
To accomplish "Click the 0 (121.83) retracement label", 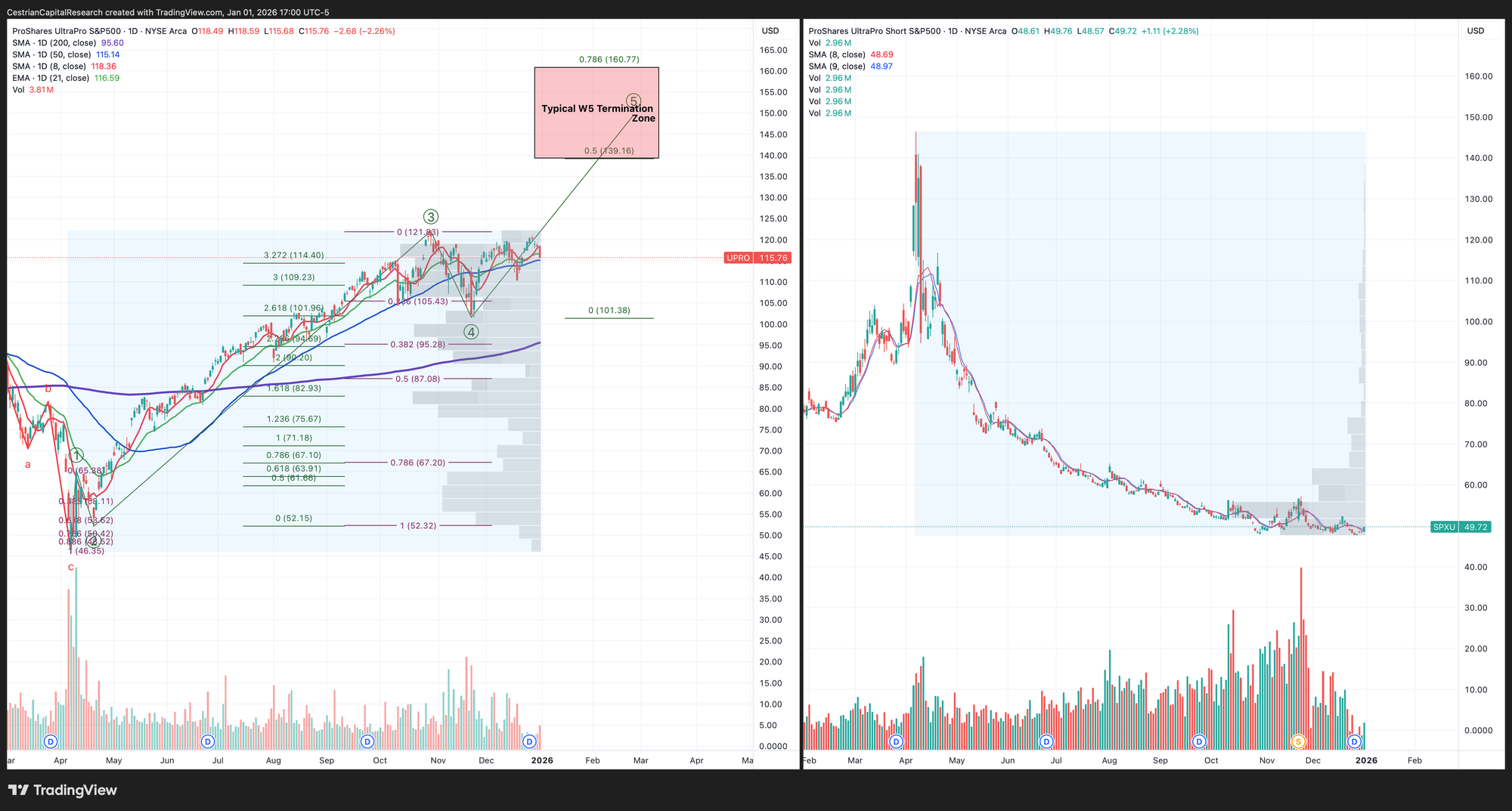I will point(418,232).
